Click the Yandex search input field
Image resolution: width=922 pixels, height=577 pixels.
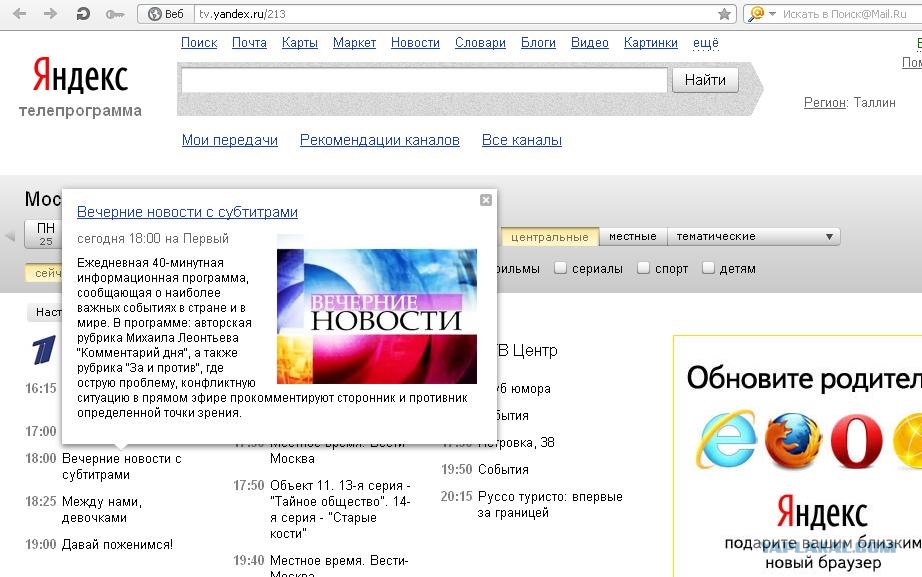tap(424, 80)
